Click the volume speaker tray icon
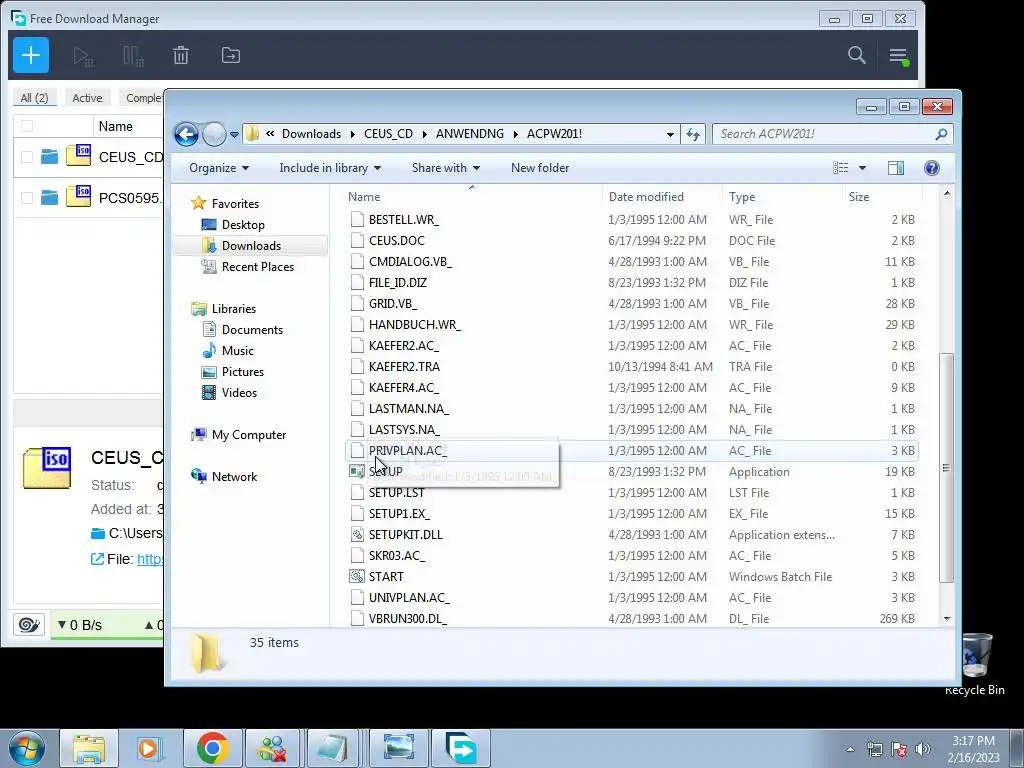 (x=923, y=749)
